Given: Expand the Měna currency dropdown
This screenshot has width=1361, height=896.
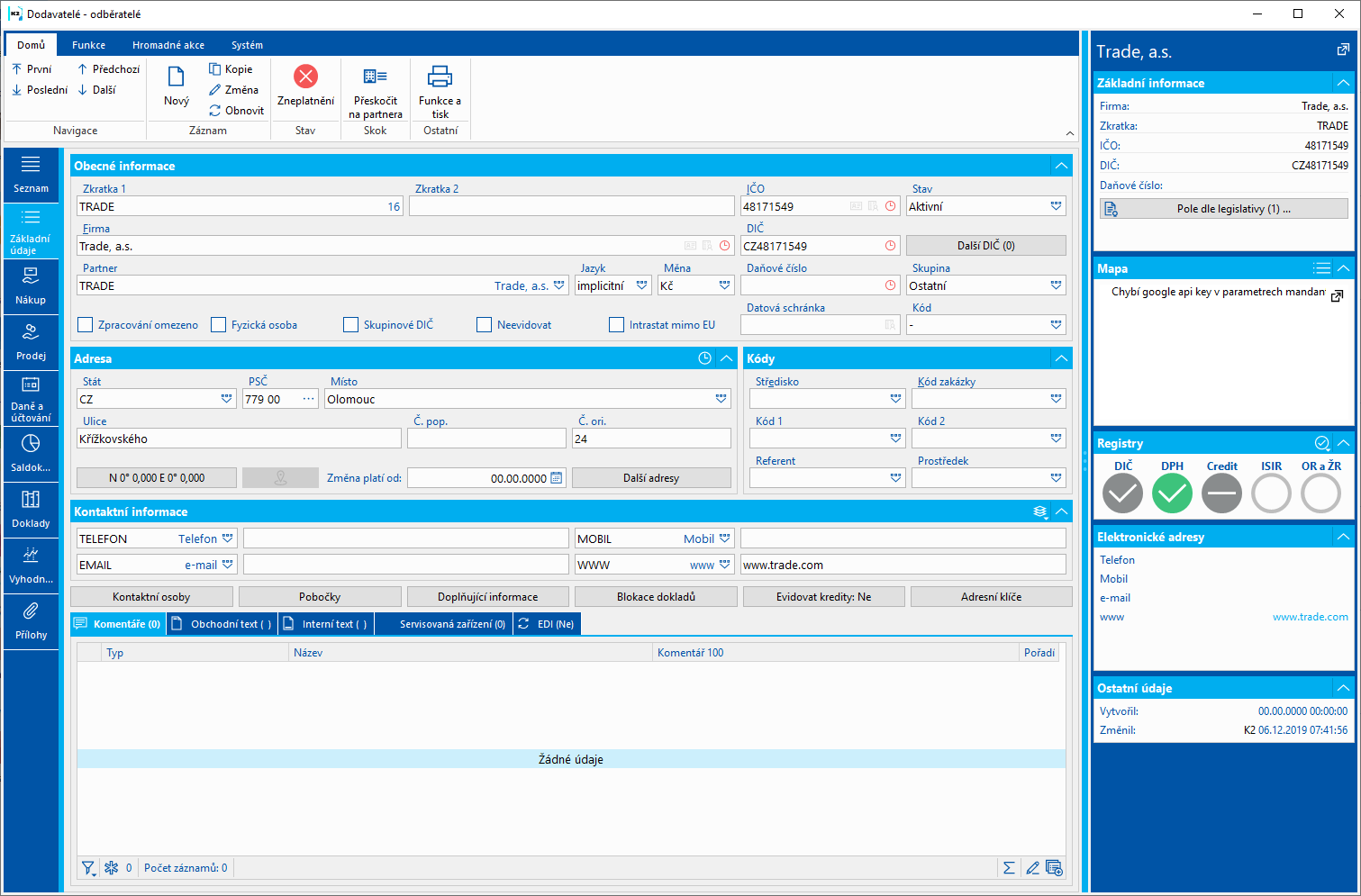Looking at the screenshot, I should coord(724,285).
